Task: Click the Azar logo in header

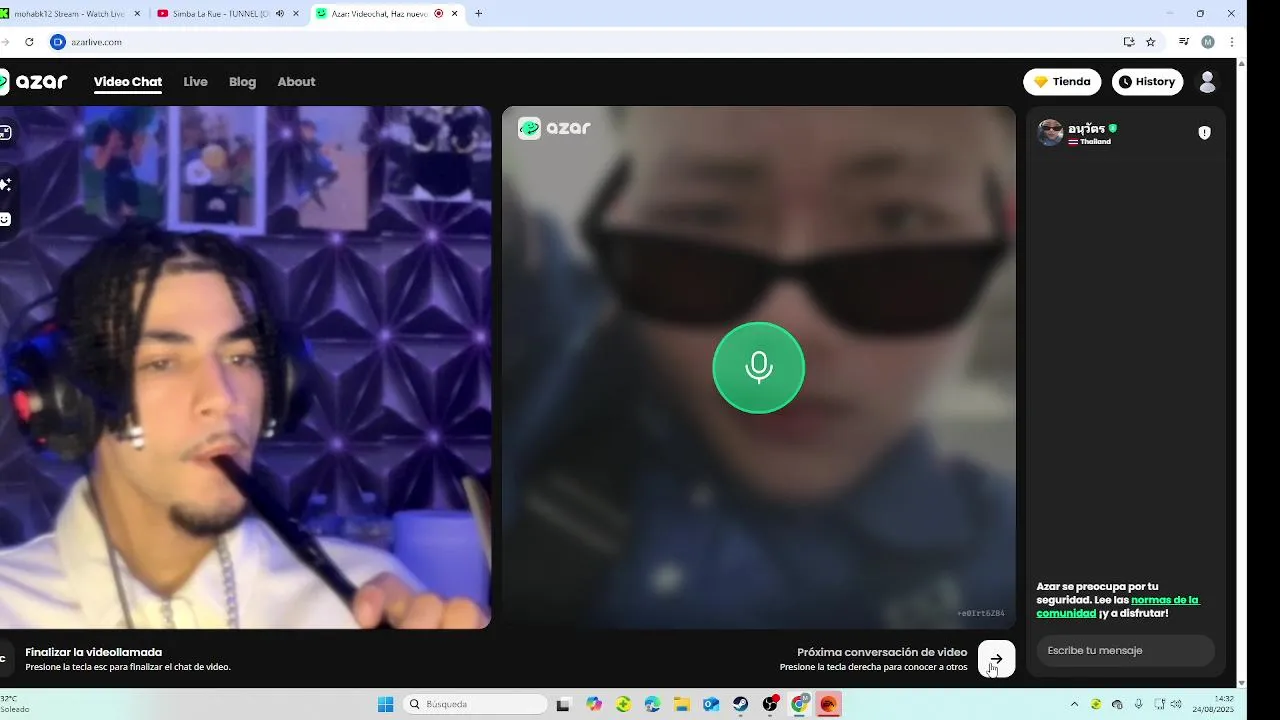Action: click(34, 82)
